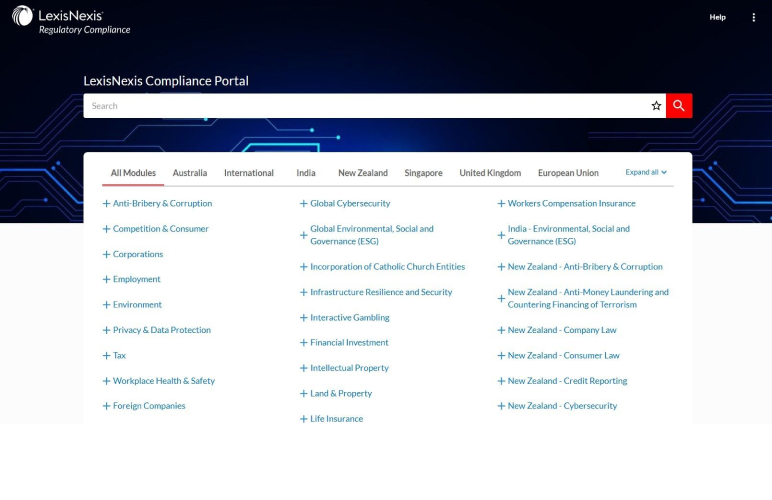Image resolution: width=772 pixels, height=500 pixels.
Task: Expand Privacy & Data Protection plus icon
Action: pos(106,330)
